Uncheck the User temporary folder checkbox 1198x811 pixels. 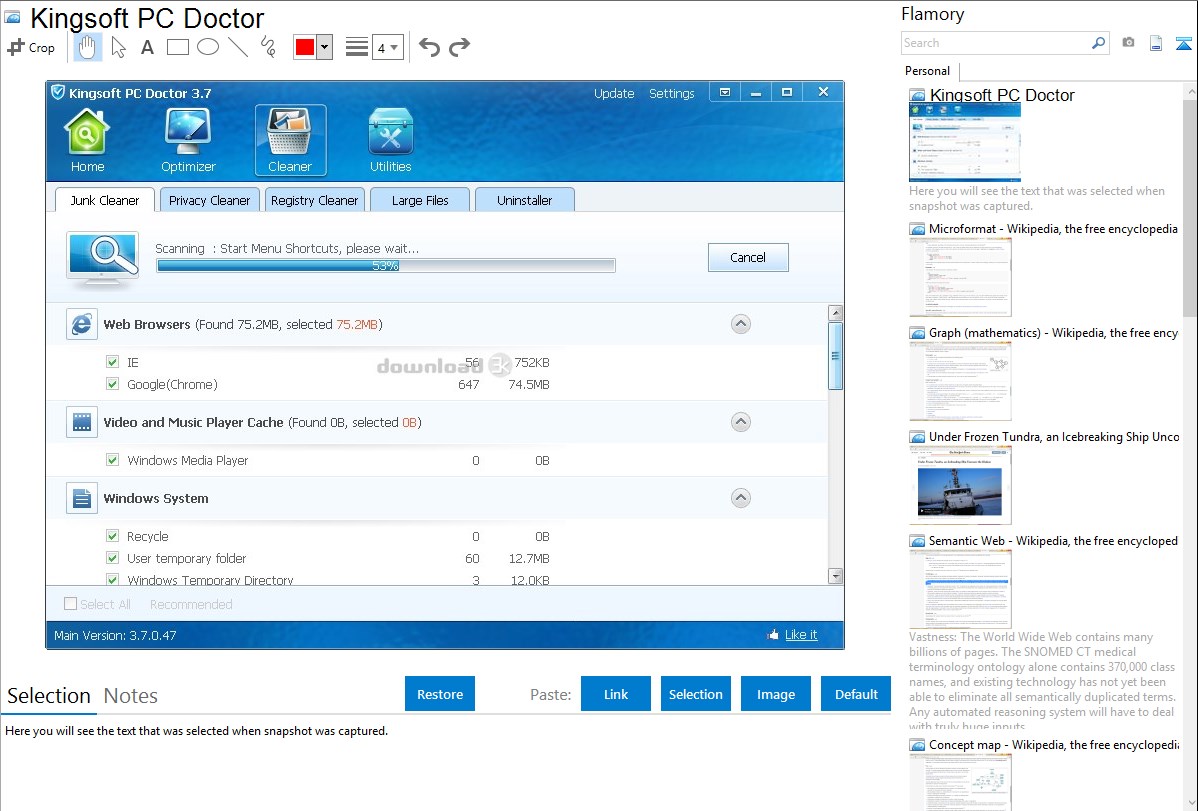[x=113, y=558]
